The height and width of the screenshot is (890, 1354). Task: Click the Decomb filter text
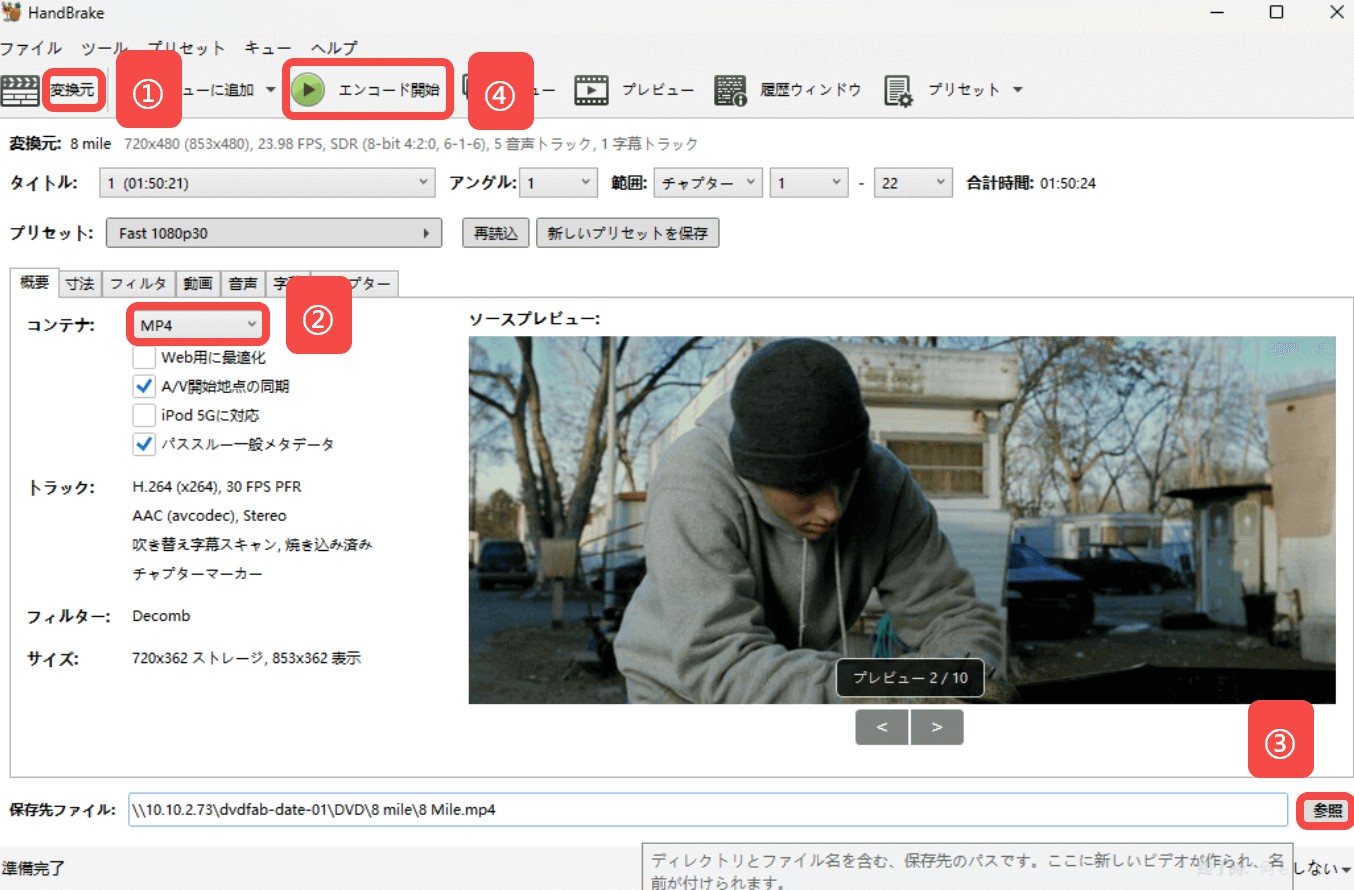pyautogui.click(x=161, y=616)
